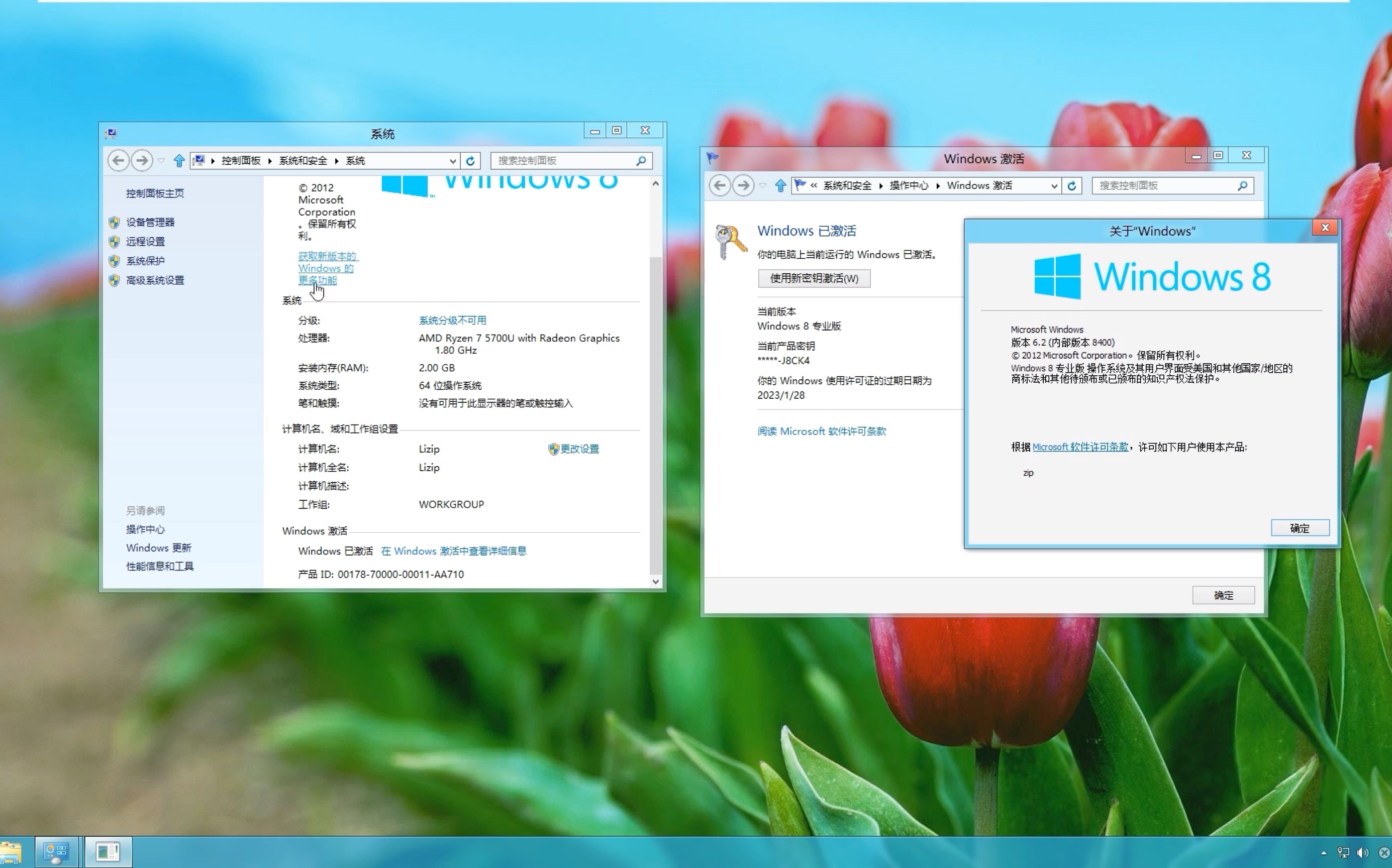Click the second running app taskbar button
Viewport: 1392px width, 868px height.
tap(109, 852)
